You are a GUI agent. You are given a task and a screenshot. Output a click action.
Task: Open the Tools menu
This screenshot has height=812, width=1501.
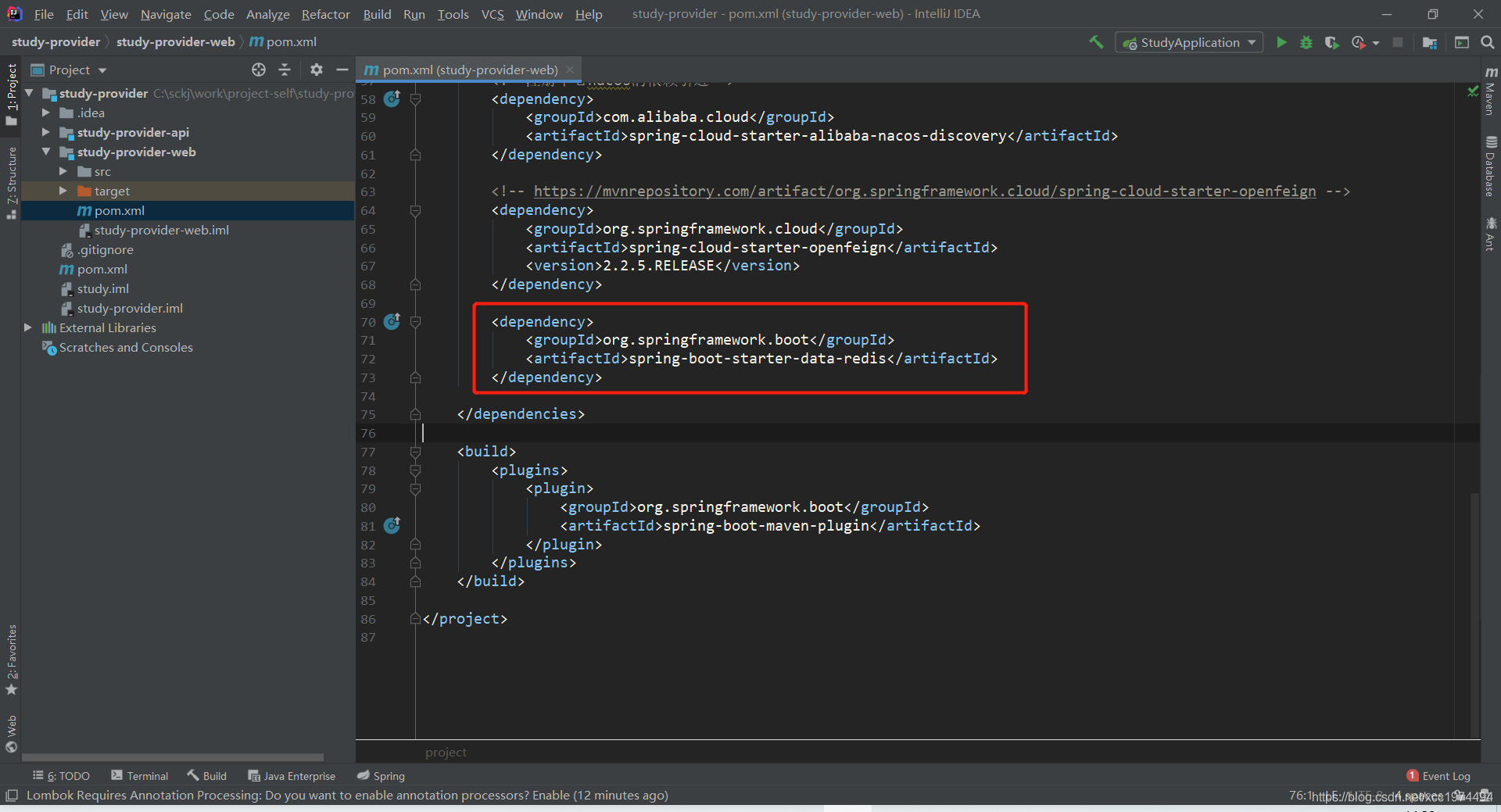[x=453, y=14]
